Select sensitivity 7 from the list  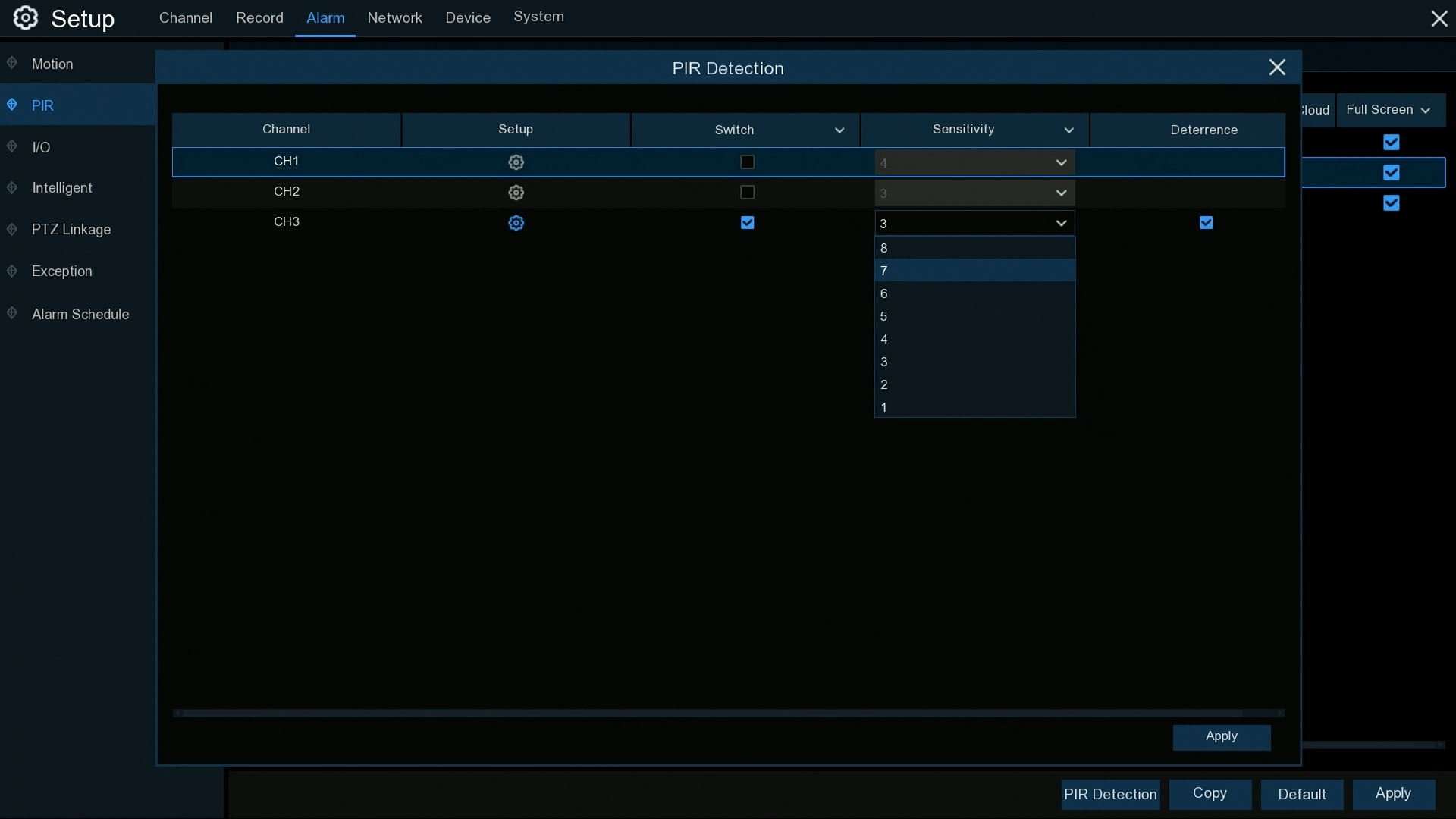coord(974,271)
